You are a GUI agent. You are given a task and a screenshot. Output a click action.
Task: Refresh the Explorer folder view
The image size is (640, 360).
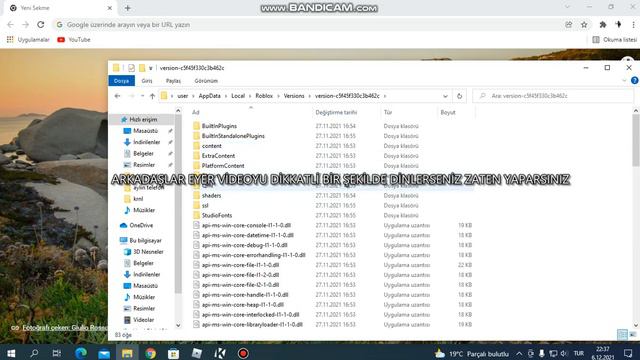pyautogui.click(x=459, y=96)
